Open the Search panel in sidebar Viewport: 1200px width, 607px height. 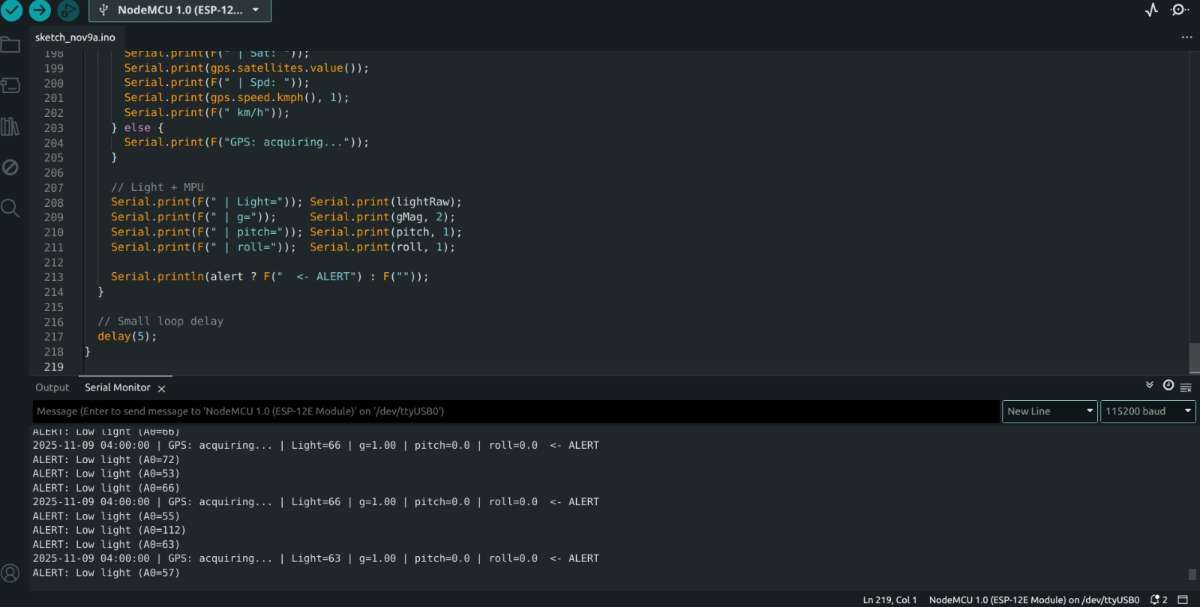[x=10, y=208]
